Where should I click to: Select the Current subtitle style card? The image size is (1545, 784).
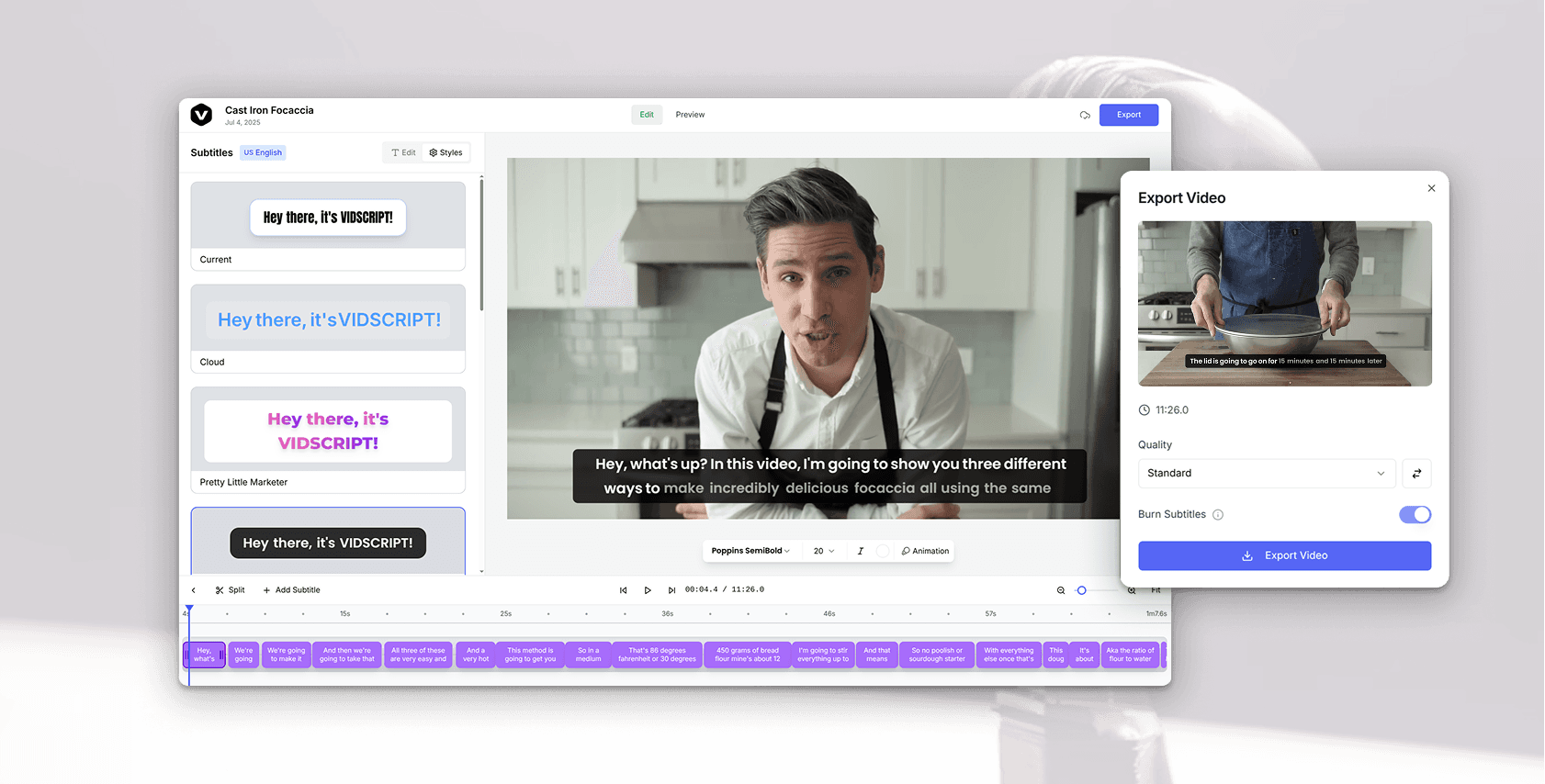[x=328, y=226]
